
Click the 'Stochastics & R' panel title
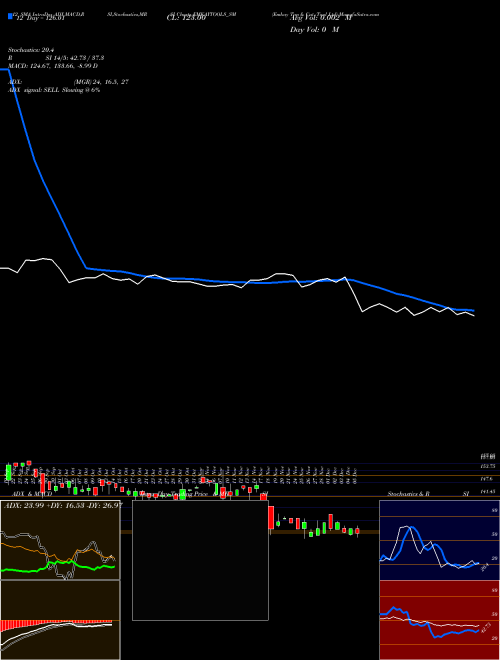click(408, 494)
